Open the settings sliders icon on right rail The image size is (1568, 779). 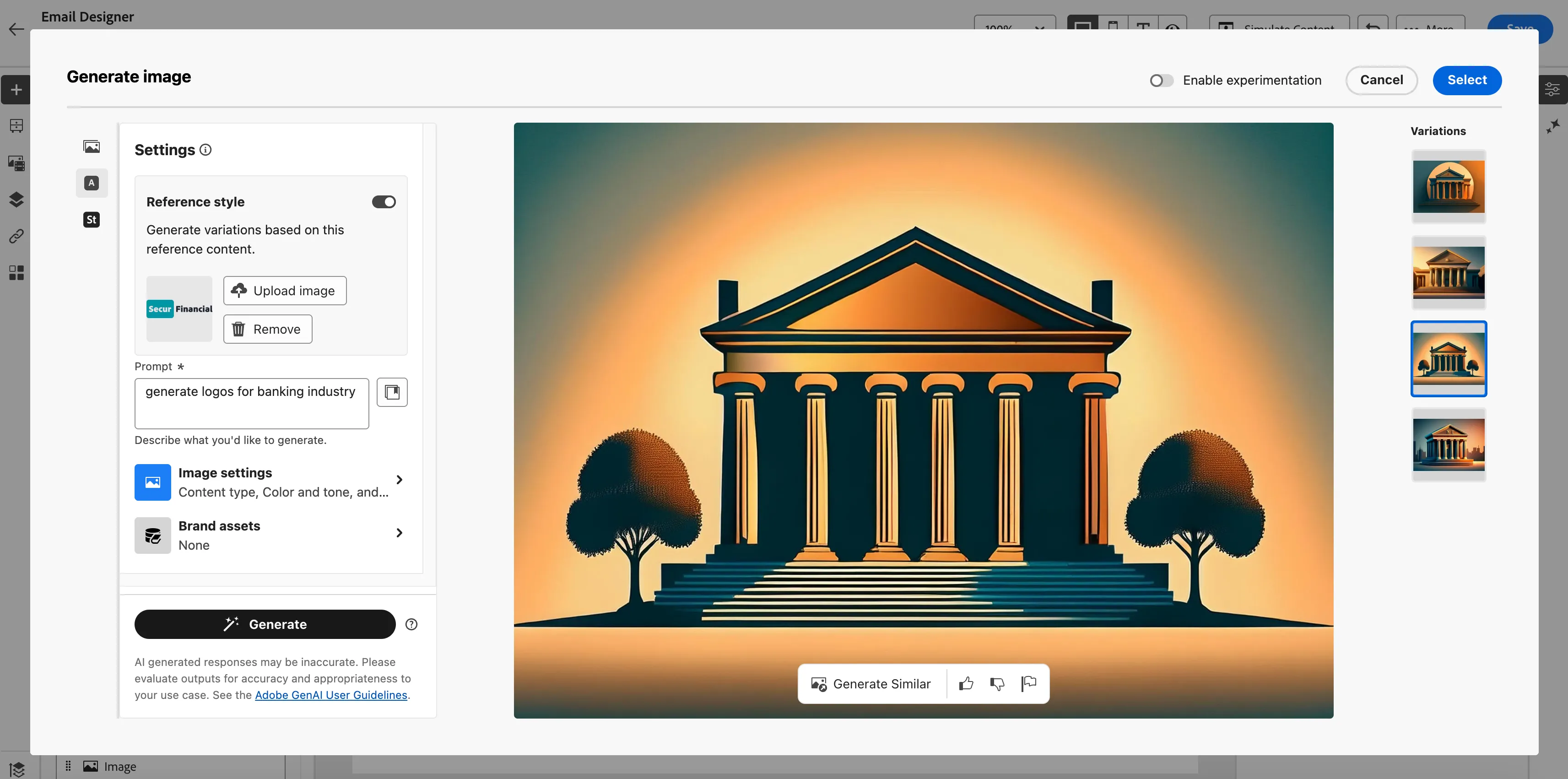click(x=1553, y=90)
